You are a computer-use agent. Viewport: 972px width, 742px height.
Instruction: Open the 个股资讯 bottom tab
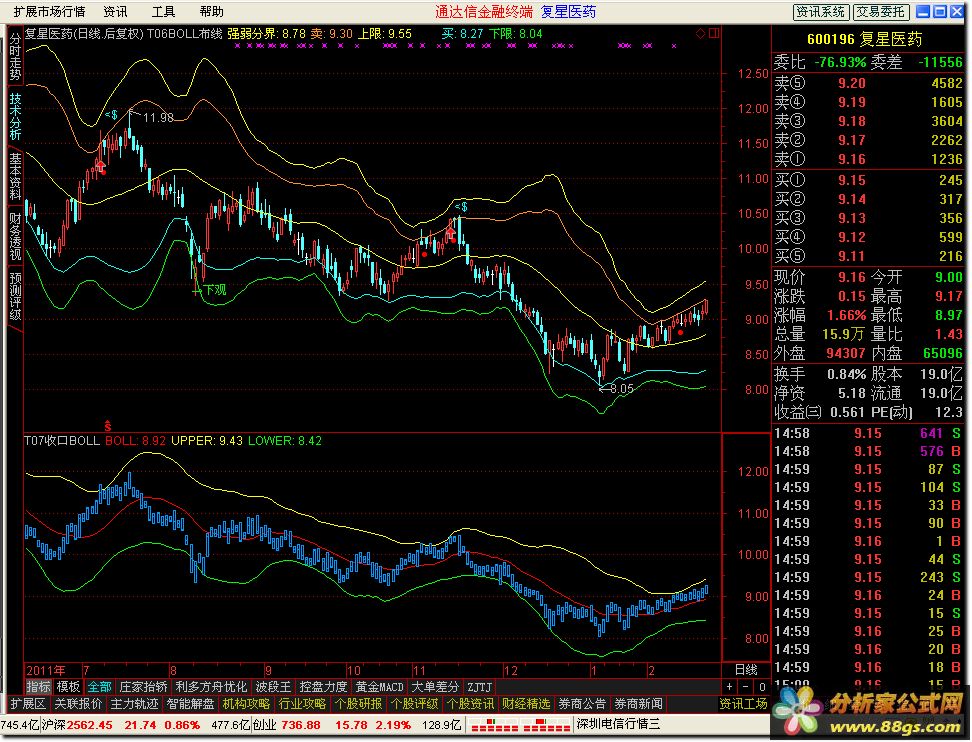pyautogui.click(x=471, y=704)
